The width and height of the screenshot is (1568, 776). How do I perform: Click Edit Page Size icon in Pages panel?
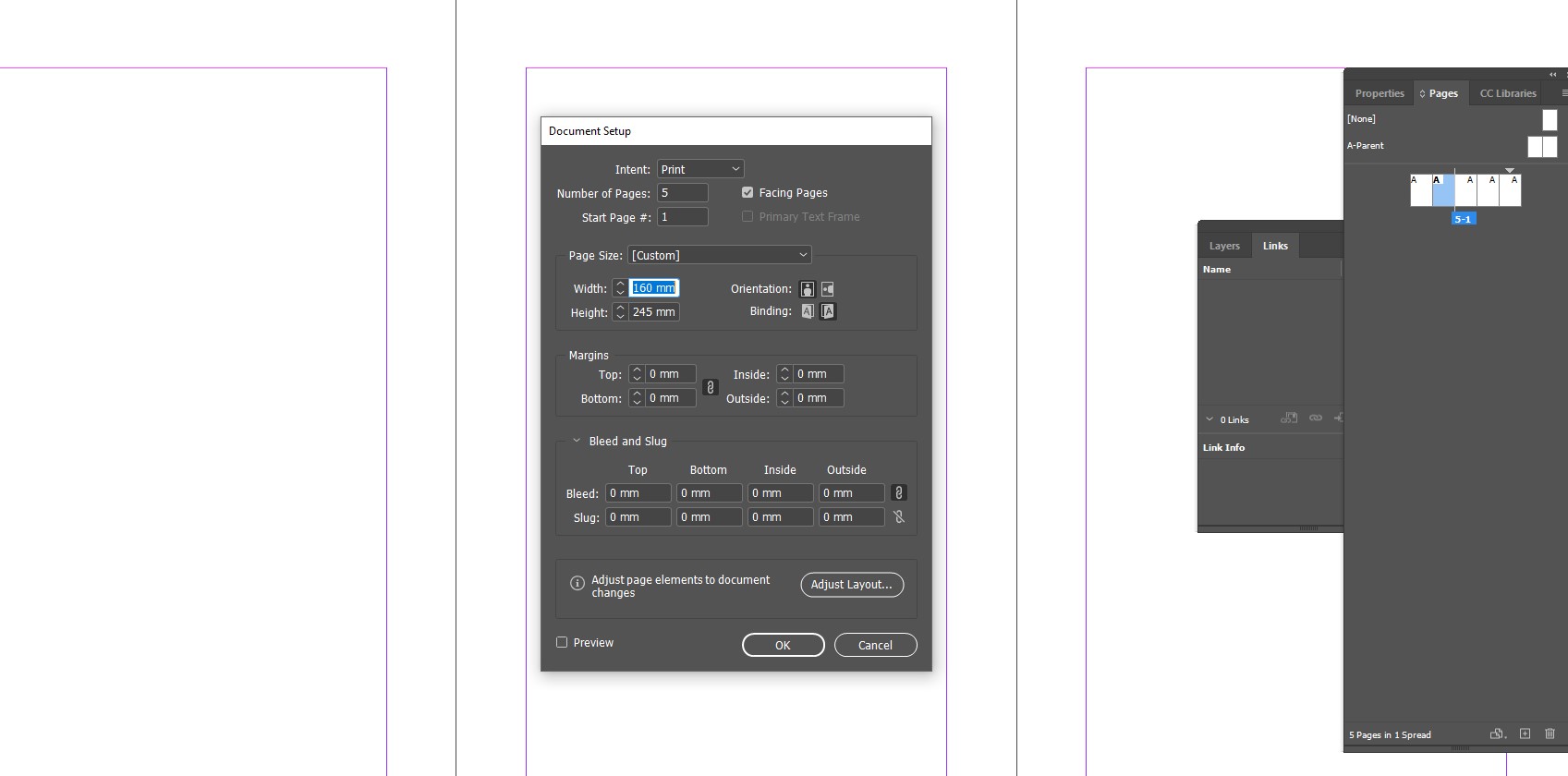pyautogui.click(x=1498, y=734)
